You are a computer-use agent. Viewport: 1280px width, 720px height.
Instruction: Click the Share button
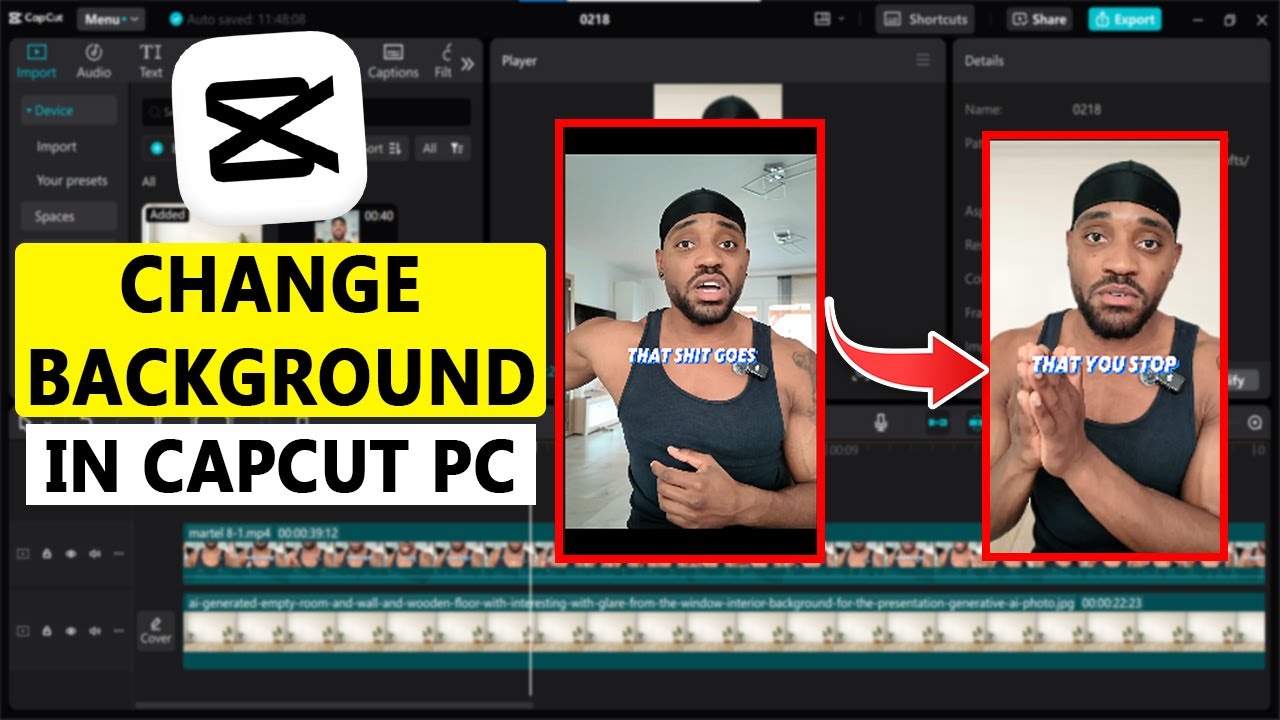point(1039,19)
